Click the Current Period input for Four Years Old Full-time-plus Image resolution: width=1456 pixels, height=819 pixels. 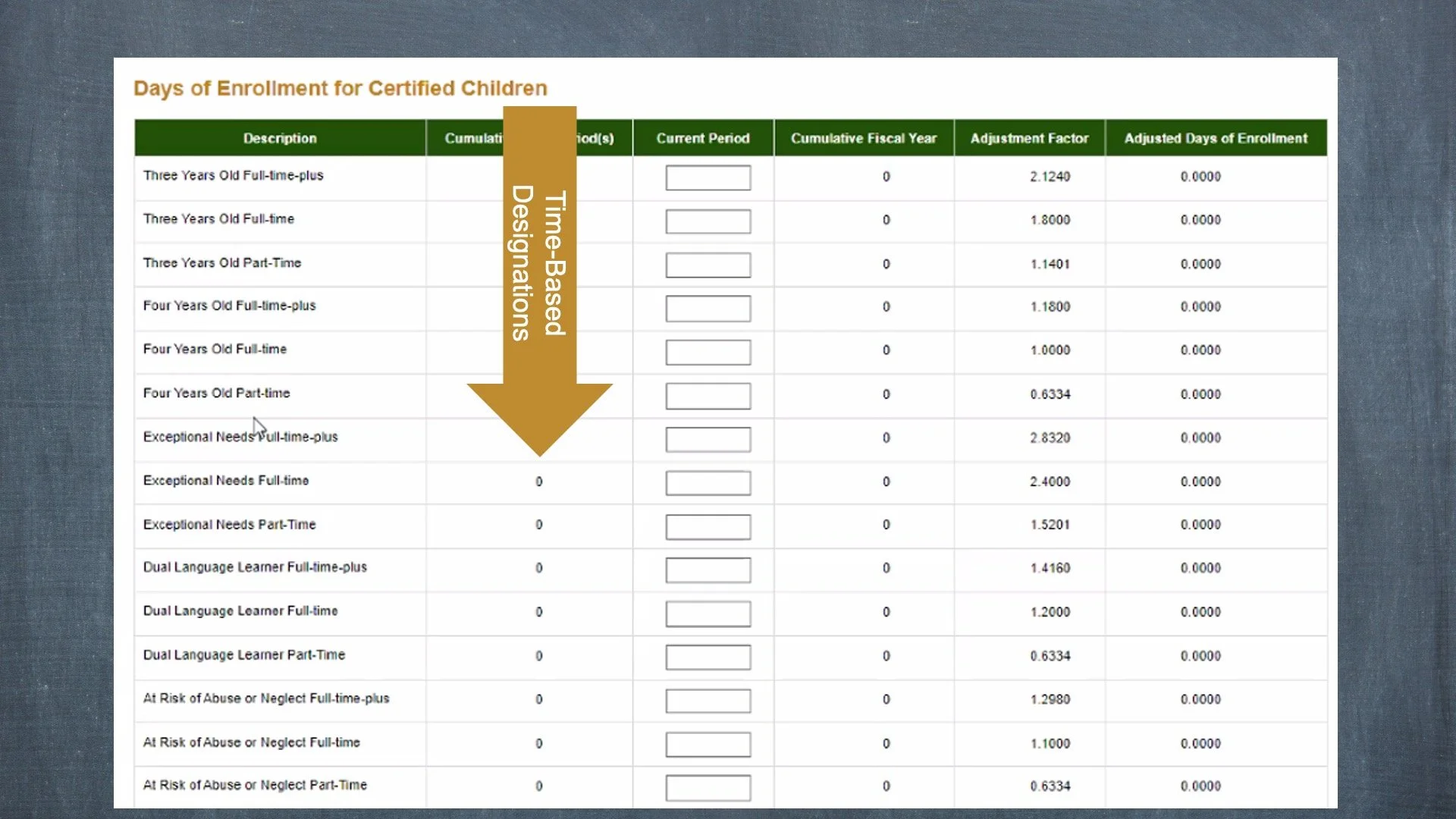coord(707,308)
